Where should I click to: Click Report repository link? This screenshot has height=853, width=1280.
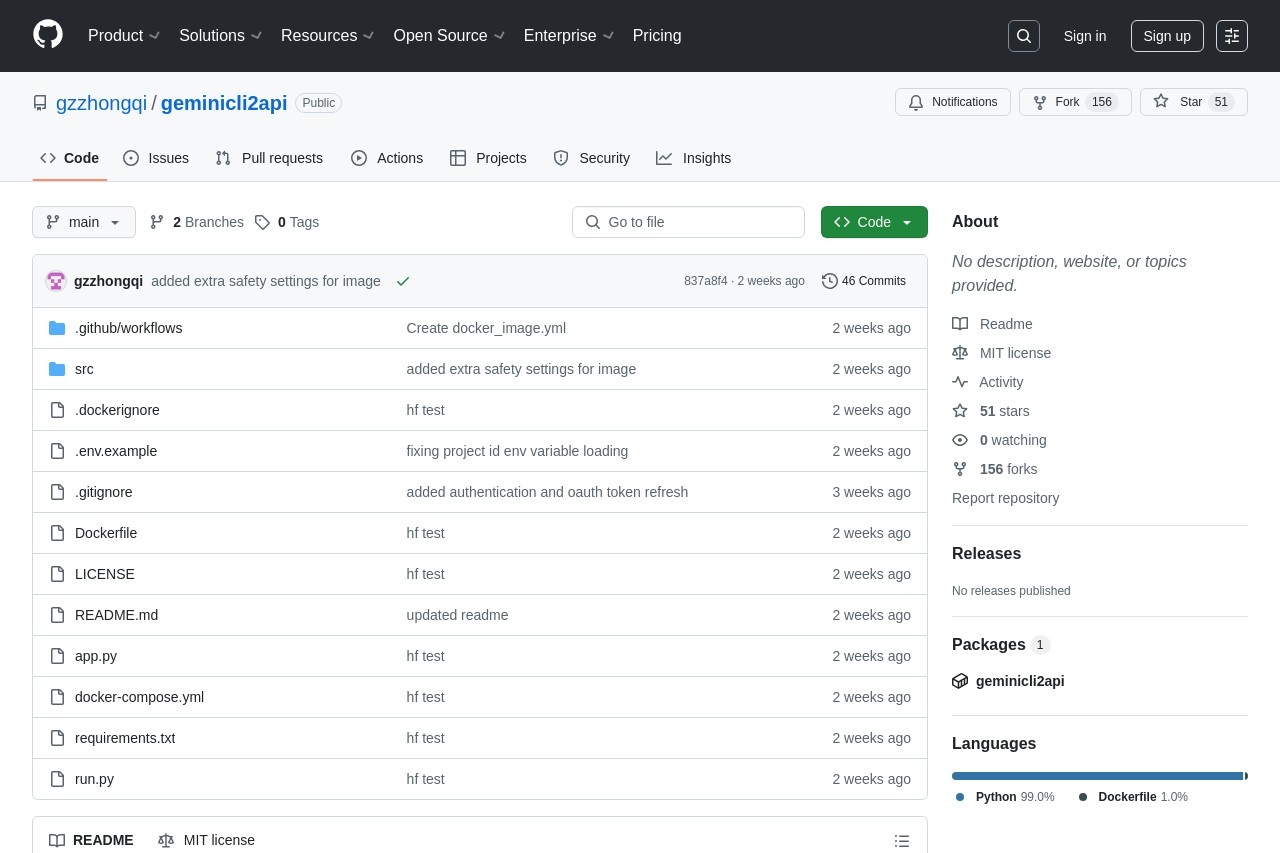tap(1005, 498)
